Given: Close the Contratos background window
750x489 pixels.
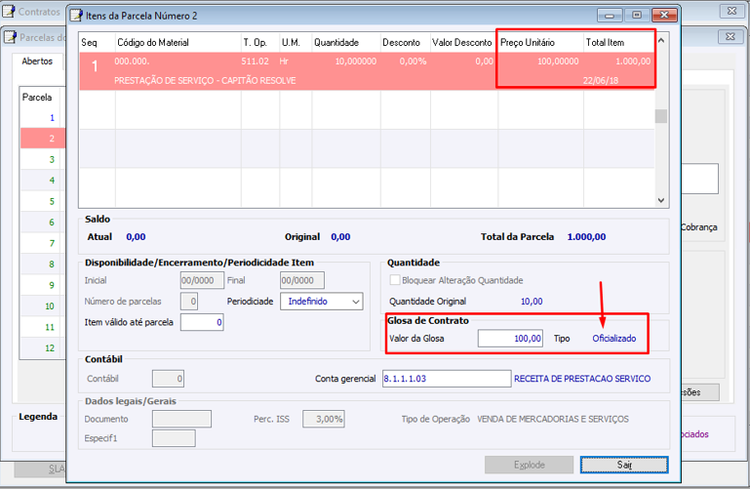Looking at the screenshot, I should pyautogui.click(x=732, y=11).
